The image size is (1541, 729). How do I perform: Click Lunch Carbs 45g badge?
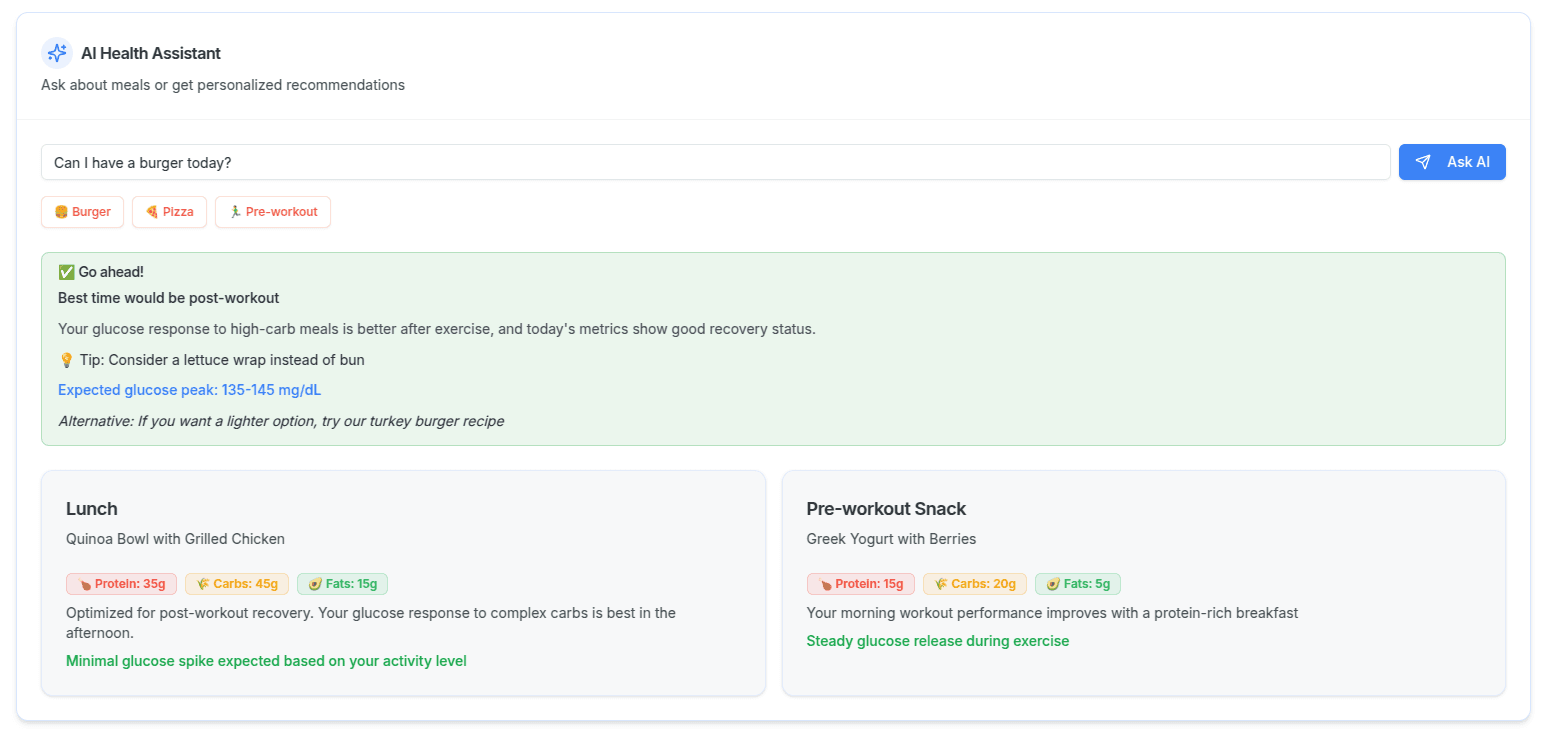(237, 584)
